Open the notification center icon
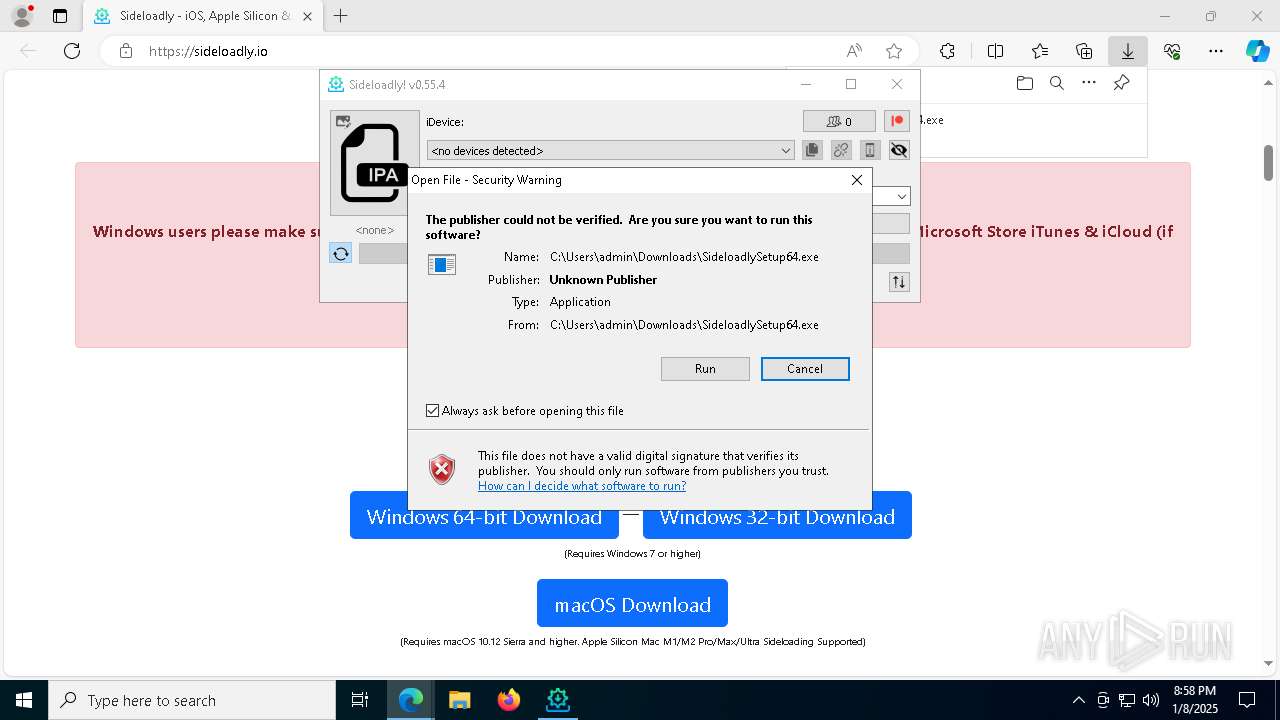The height and width of the screenshot is (720, 1280). pyautogui.click(x=1247, y=700)
